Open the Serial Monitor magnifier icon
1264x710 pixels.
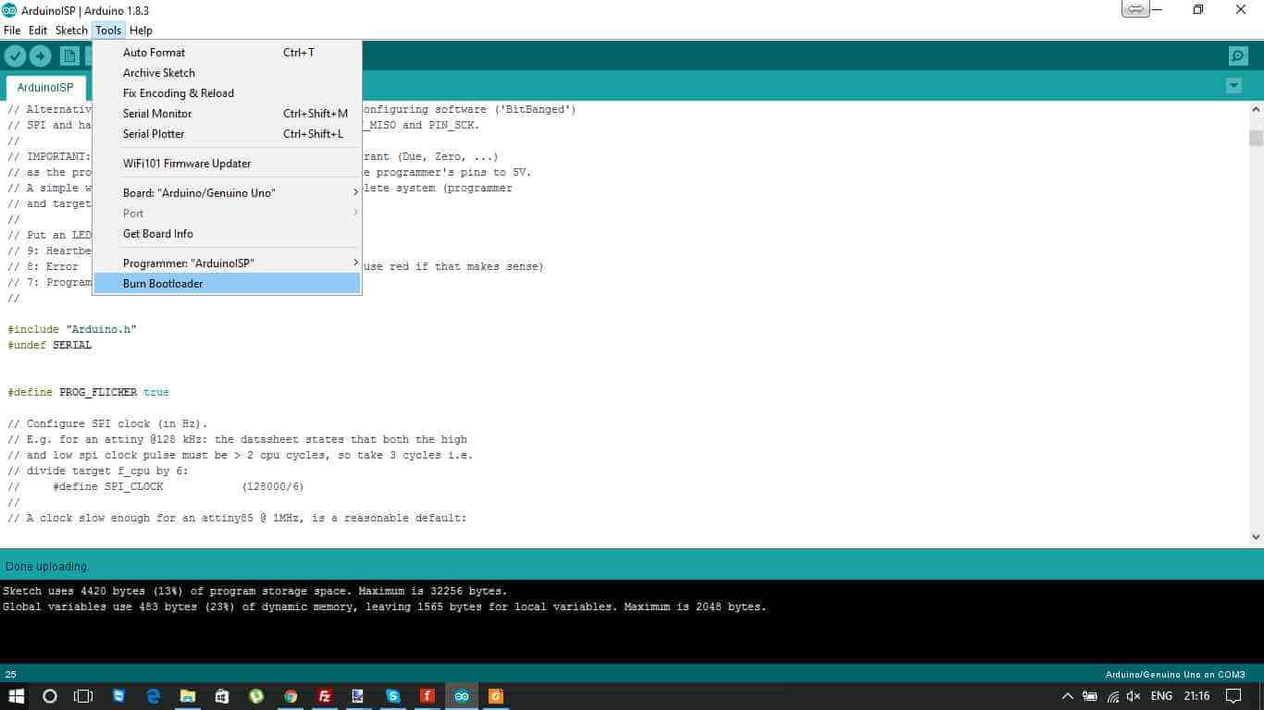click(1238, 56)
